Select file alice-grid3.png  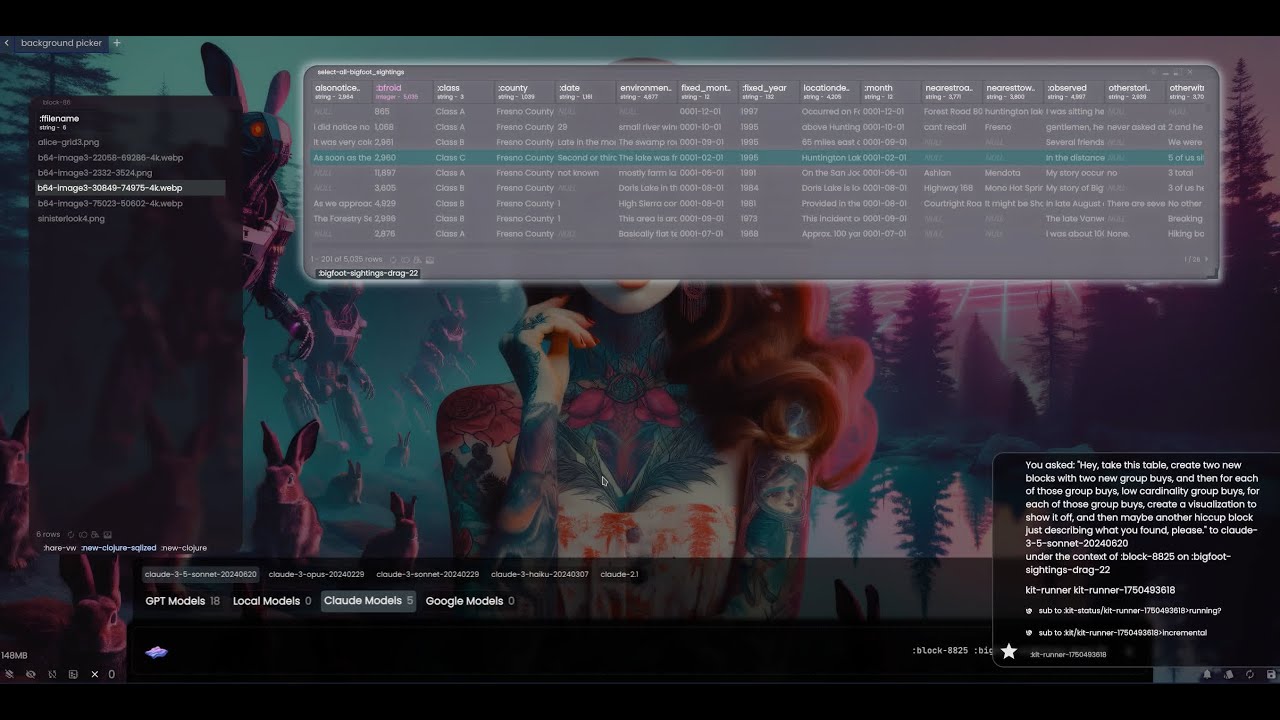pyautogui.click(x=68, y=142)
